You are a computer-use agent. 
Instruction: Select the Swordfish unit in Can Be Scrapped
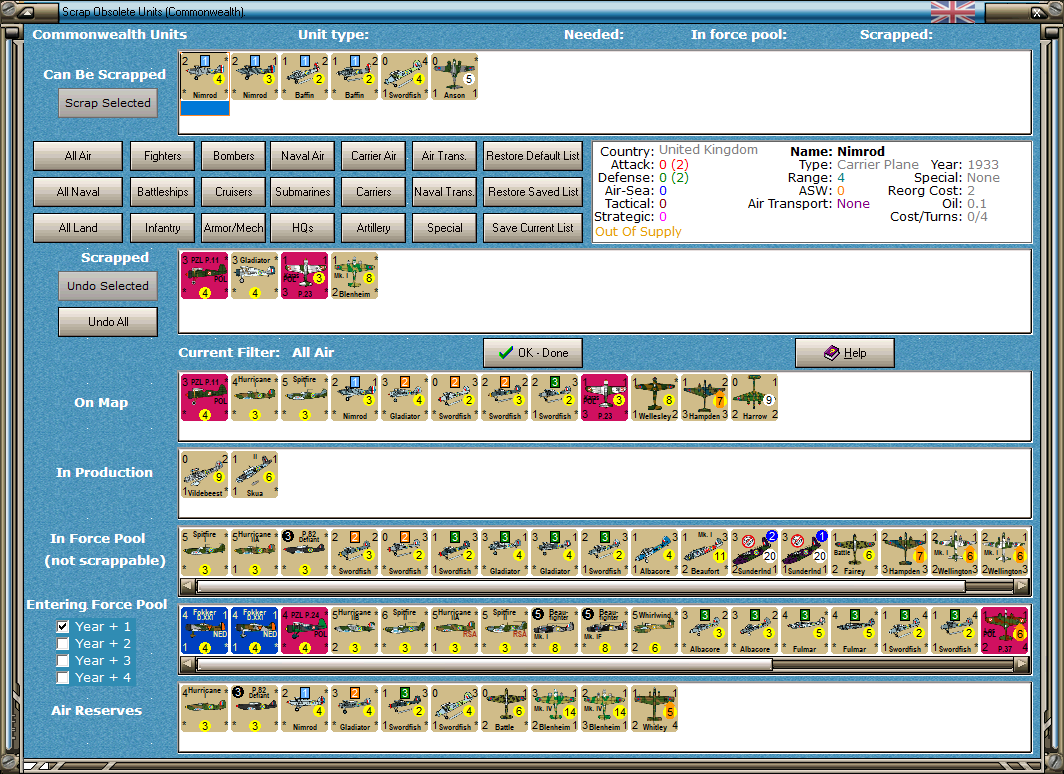click(x=404, y=77)
